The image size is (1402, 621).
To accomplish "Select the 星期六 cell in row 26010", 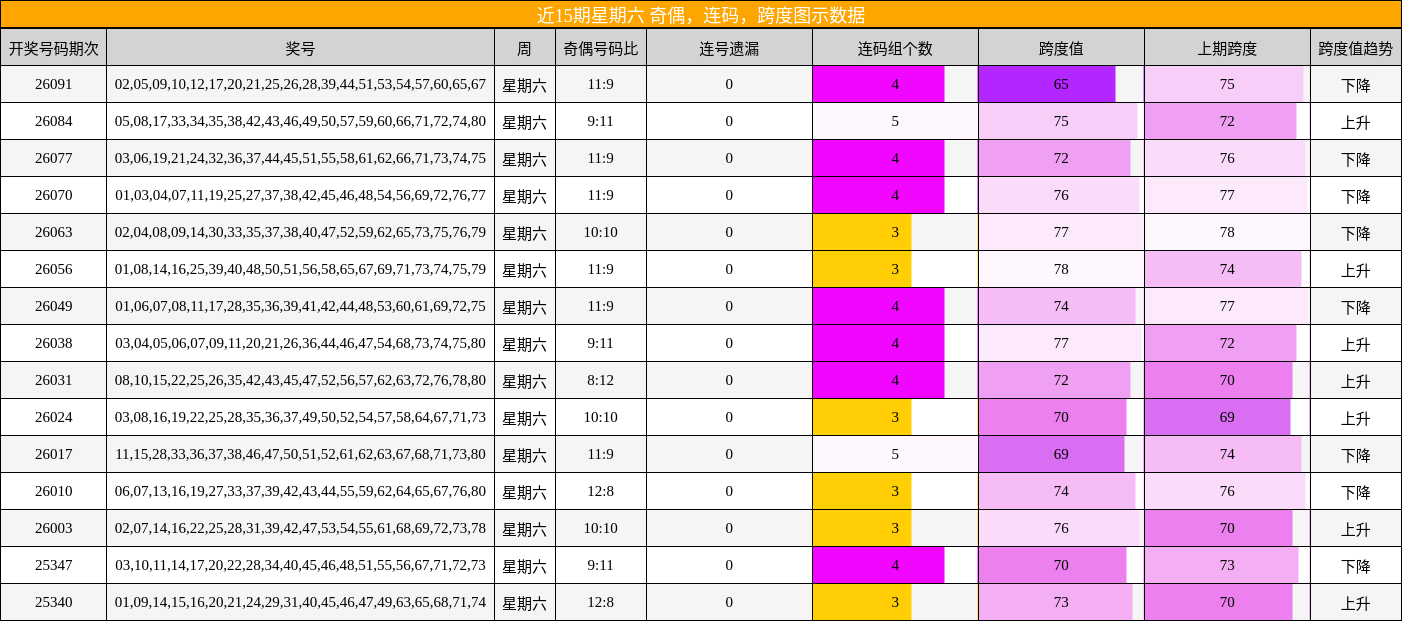I will (522, 490).
